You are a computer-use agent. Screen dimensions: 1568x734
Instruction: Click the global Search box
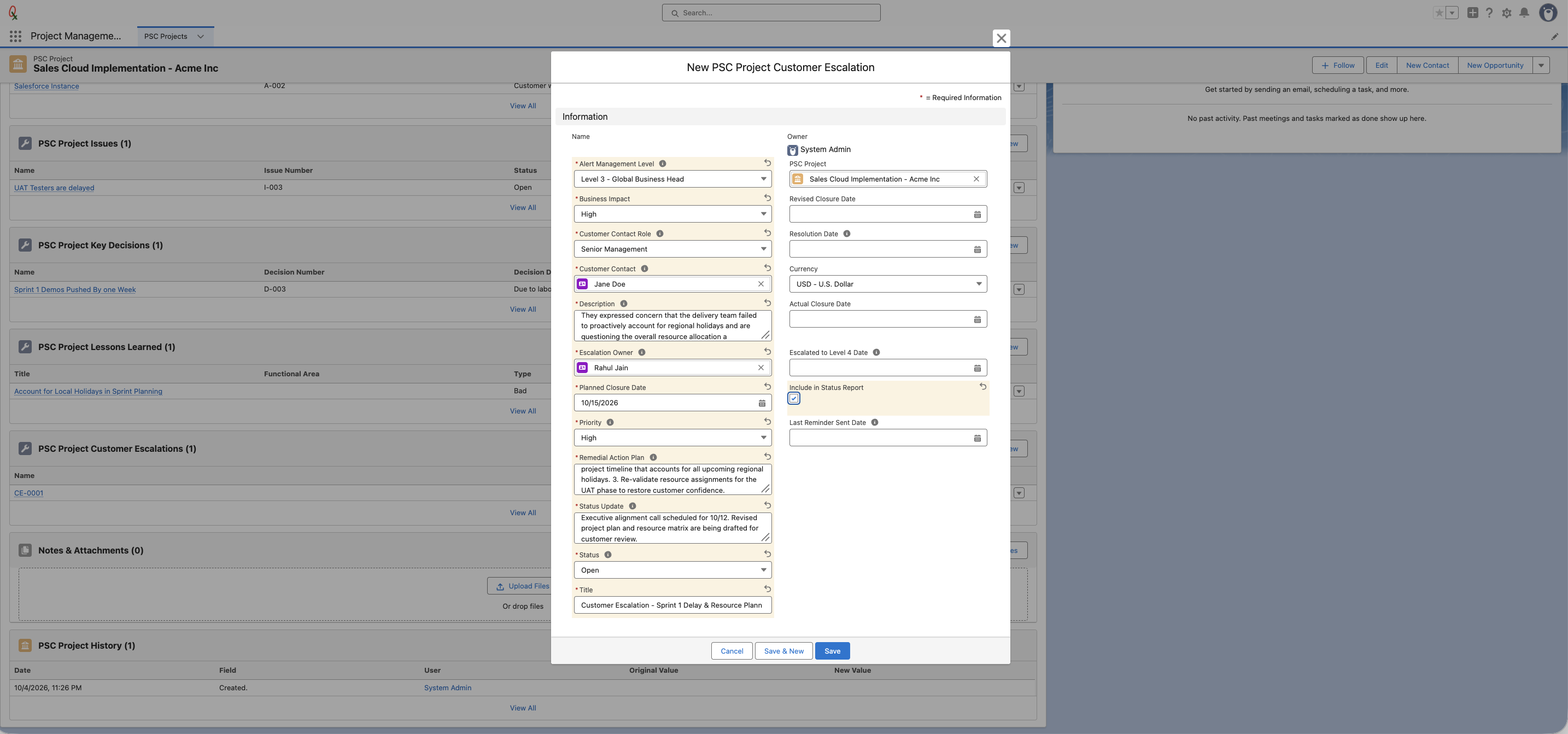(771, 13)
